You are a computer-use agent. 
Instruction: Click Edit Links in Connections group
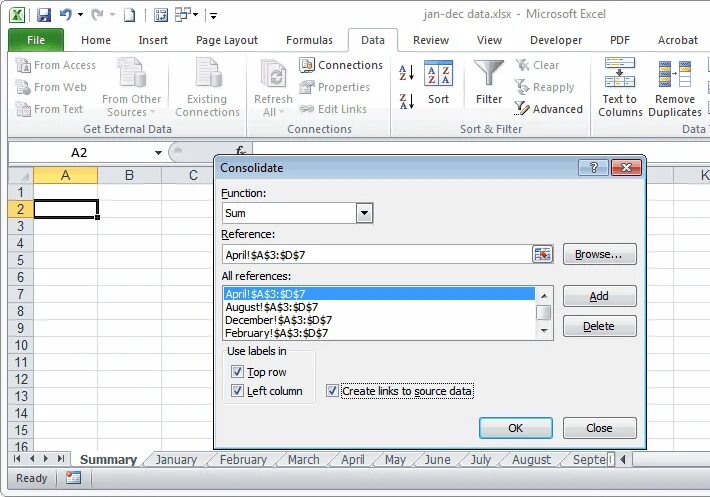(333, 109)
